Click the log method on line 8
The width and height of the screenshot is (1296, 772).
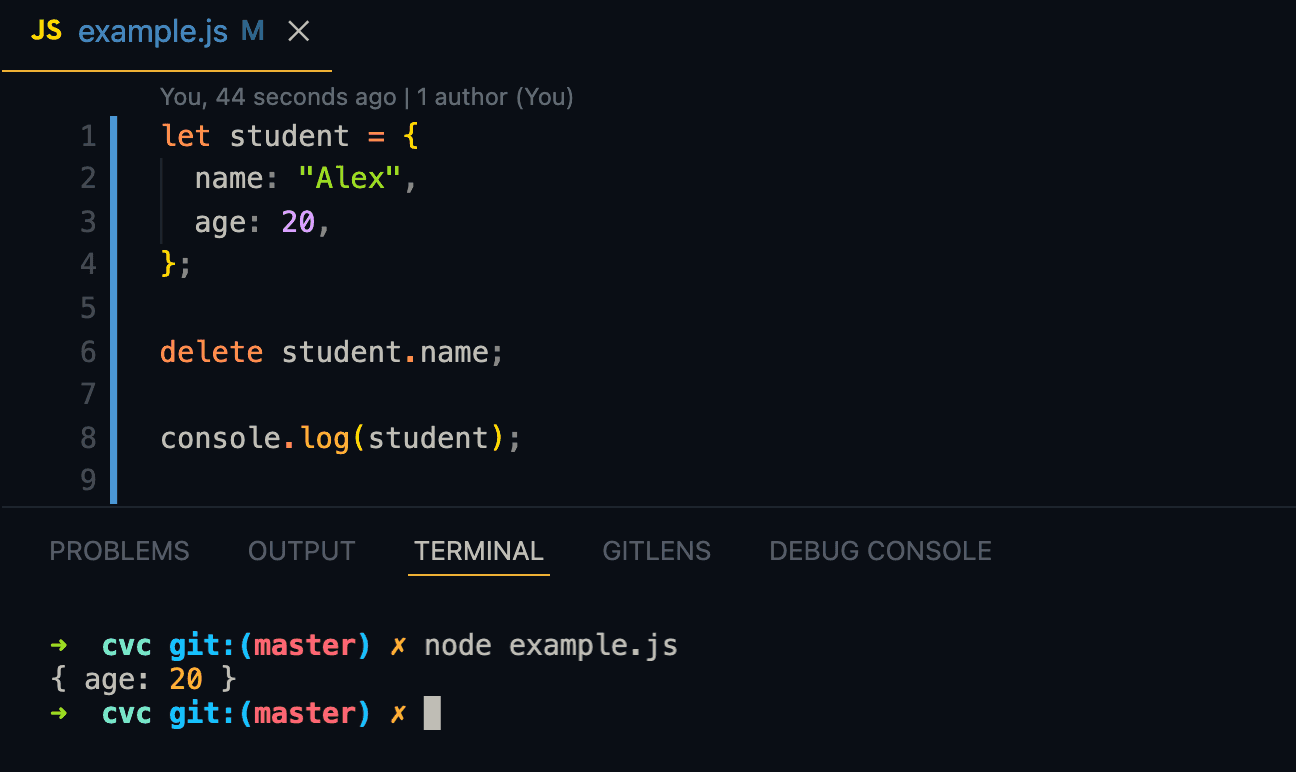pyautogui.click(x=324, y=438)
